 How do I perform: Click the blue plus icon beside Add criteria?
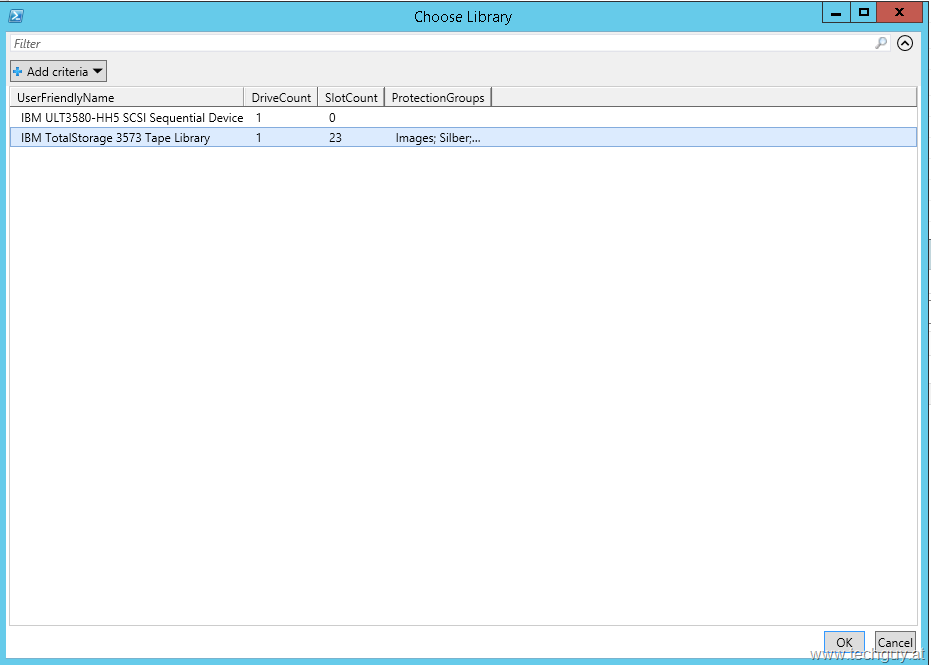(x=18, y=72)
